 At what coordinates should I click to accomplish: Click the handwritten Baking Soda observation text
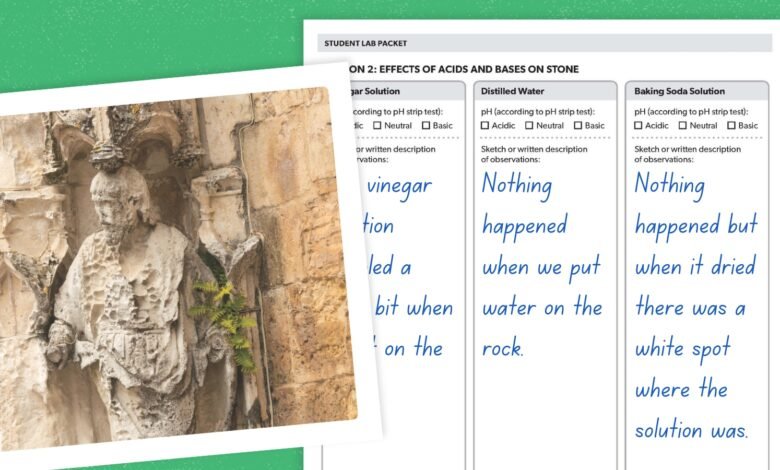[x=694, y=306]
